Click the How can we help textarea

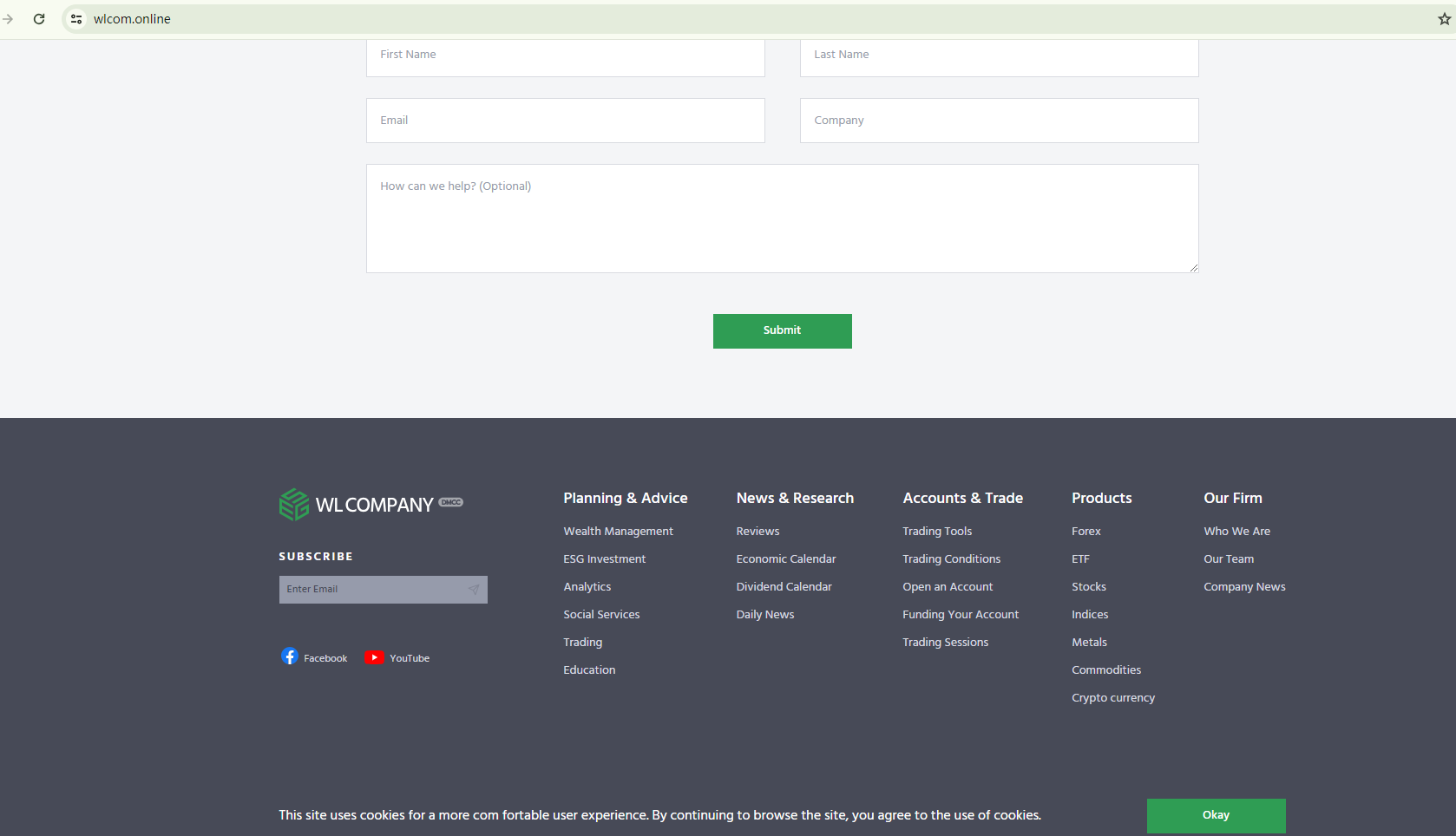[x=782, y=219]
